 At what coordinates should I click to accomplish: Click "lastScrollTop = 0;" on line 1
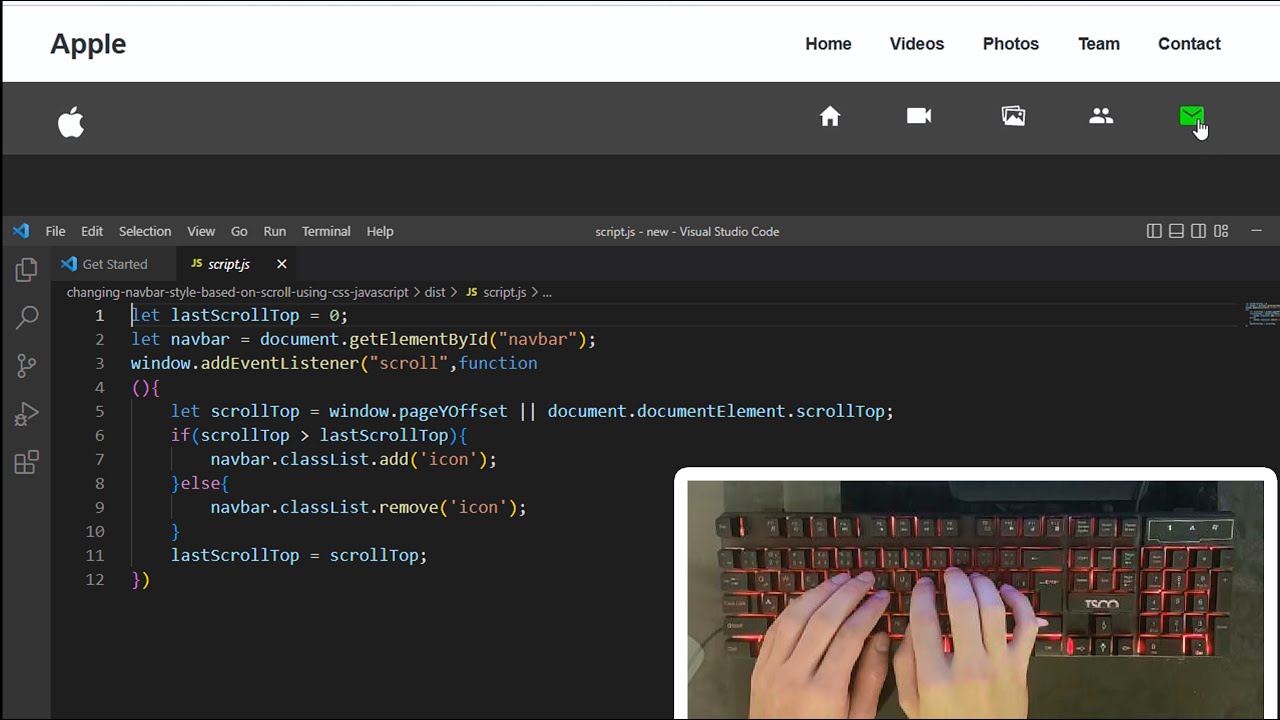[259, 315]
